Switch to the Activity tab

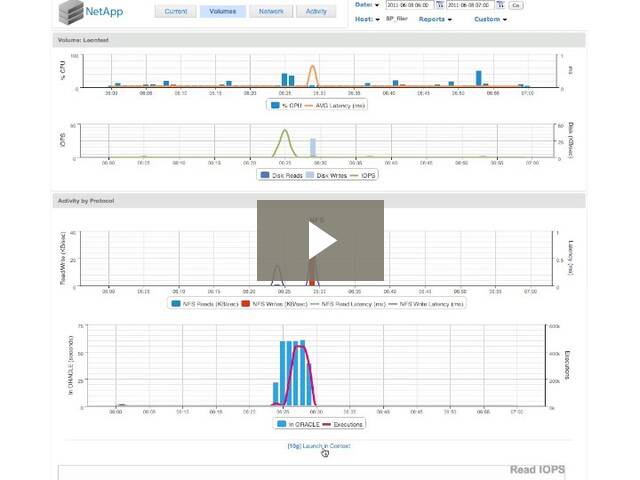[316, 11]
